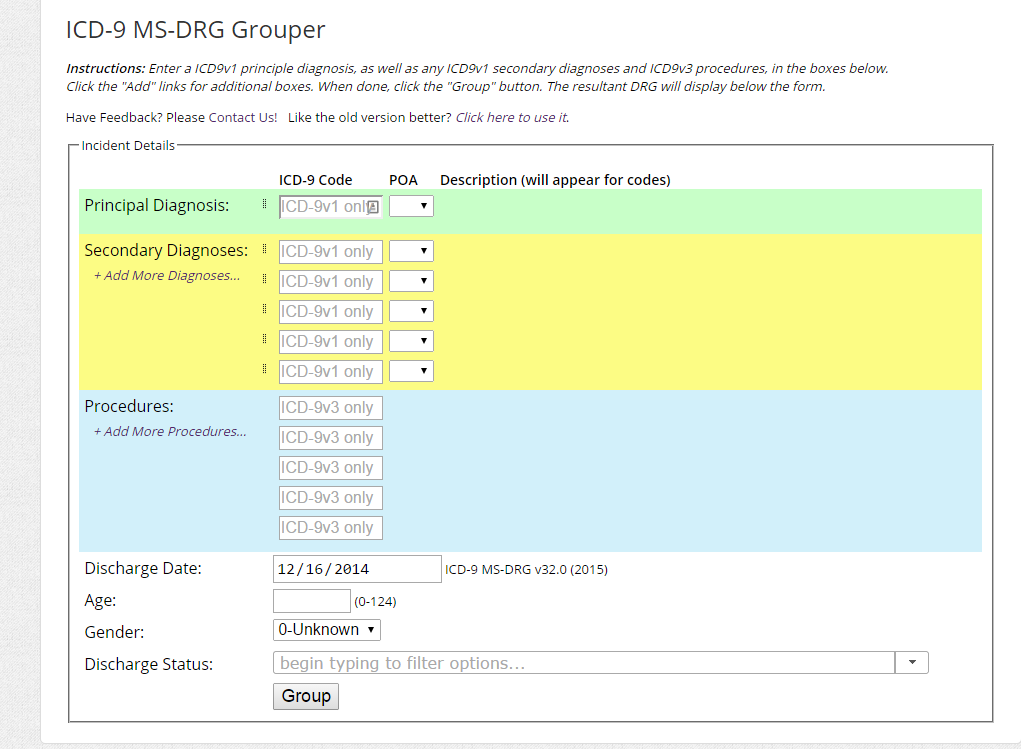Expand the Discharge Status options arrow

pyautogui.click(x=912, y=663)
